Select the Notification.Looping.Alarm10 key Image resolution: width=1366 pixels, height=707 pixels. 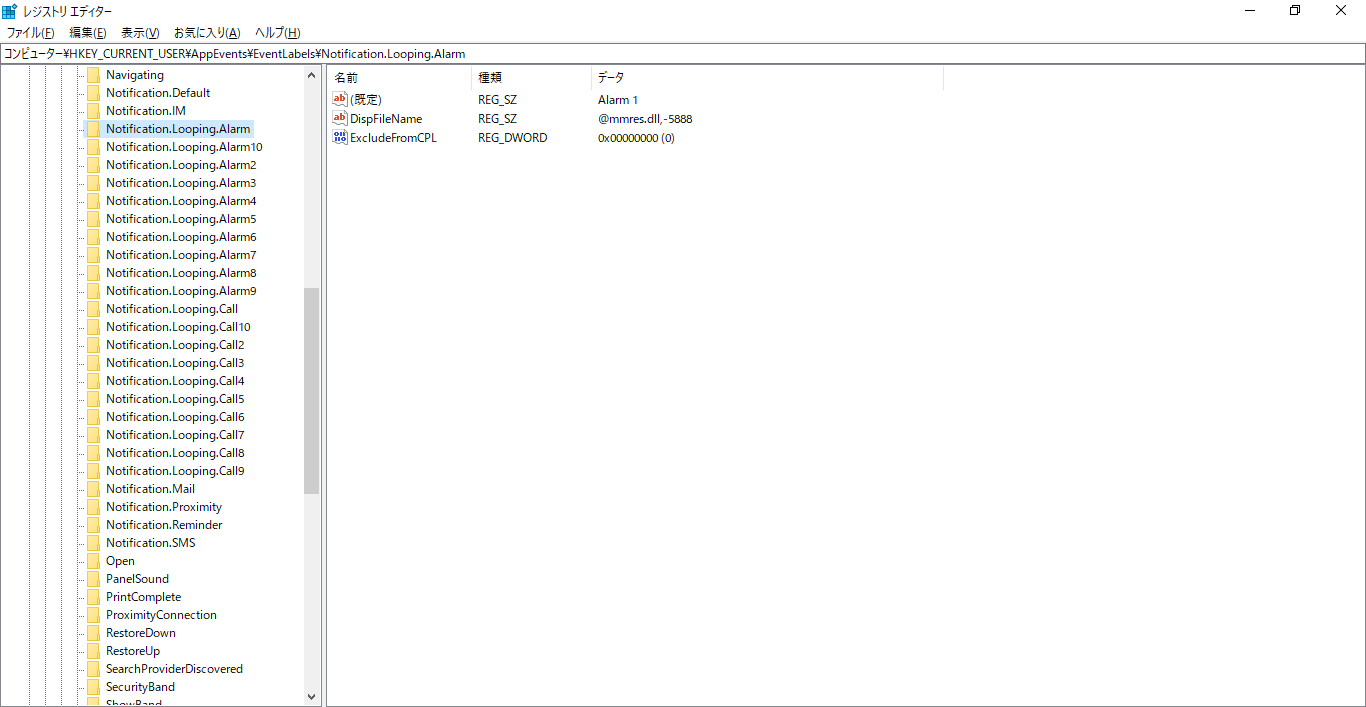coord(184,147)
